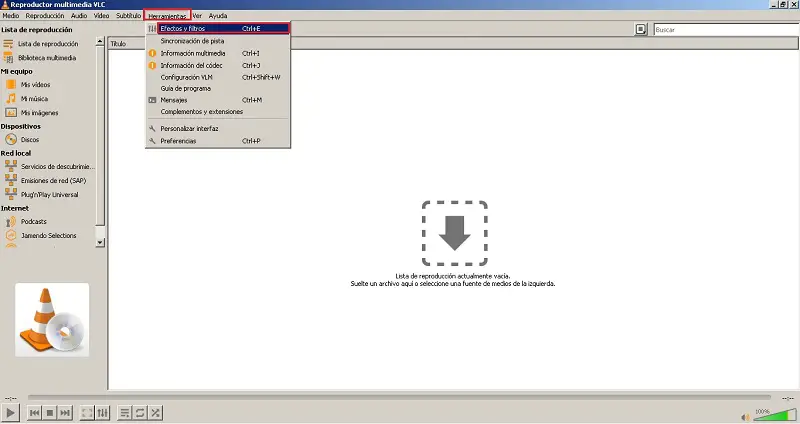Toggle loop mode icon
The width and height of the screenshot is (800, 424).
point(140,413)
